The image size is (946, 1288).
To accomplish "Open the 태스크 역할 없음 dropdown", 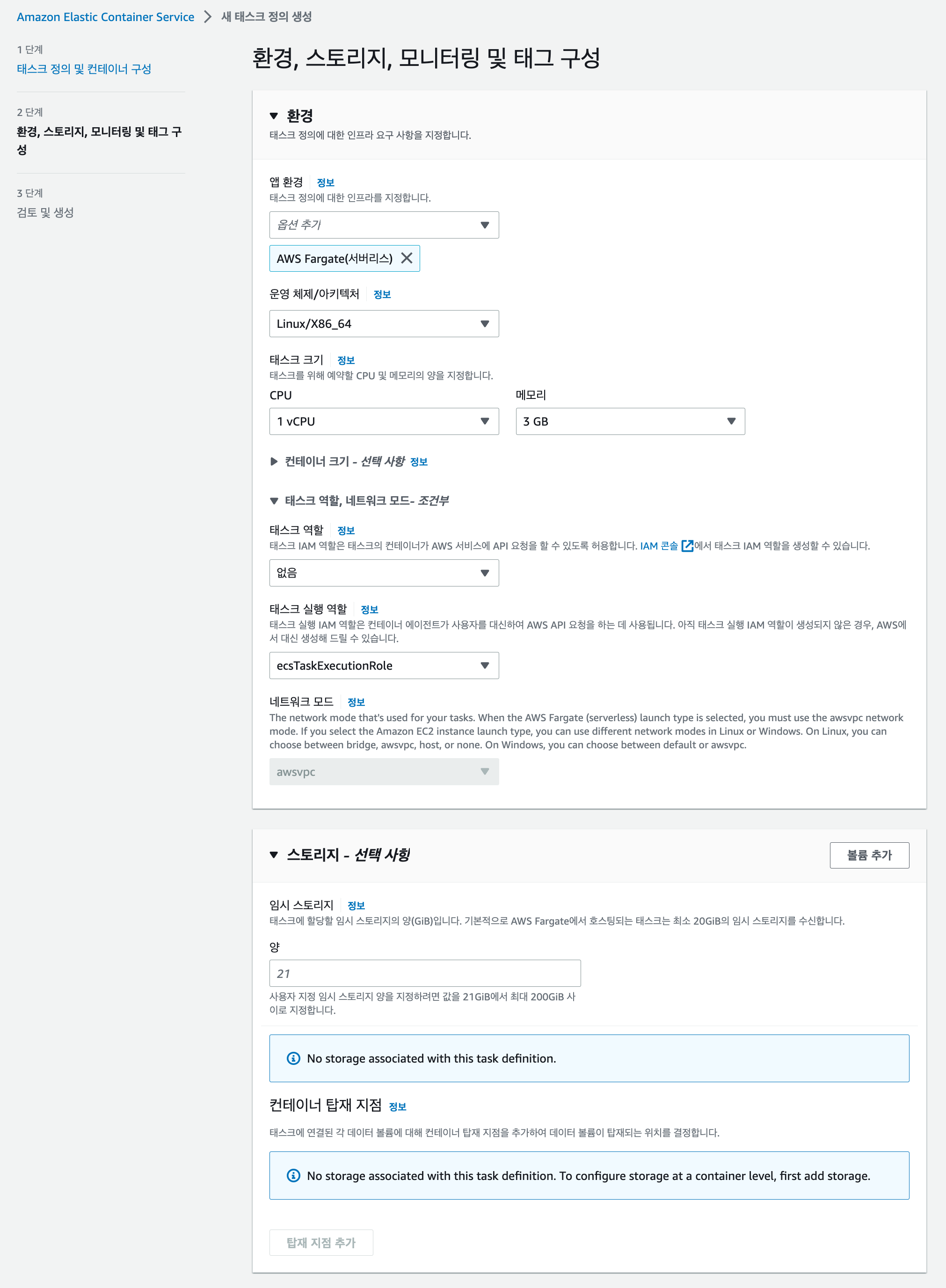I will pos(384,573).
